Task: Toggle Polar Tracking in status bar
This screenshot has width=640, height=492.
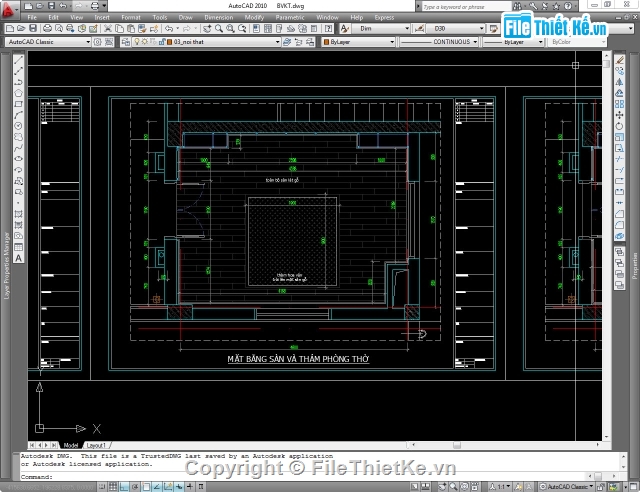Action: [135, 487]
